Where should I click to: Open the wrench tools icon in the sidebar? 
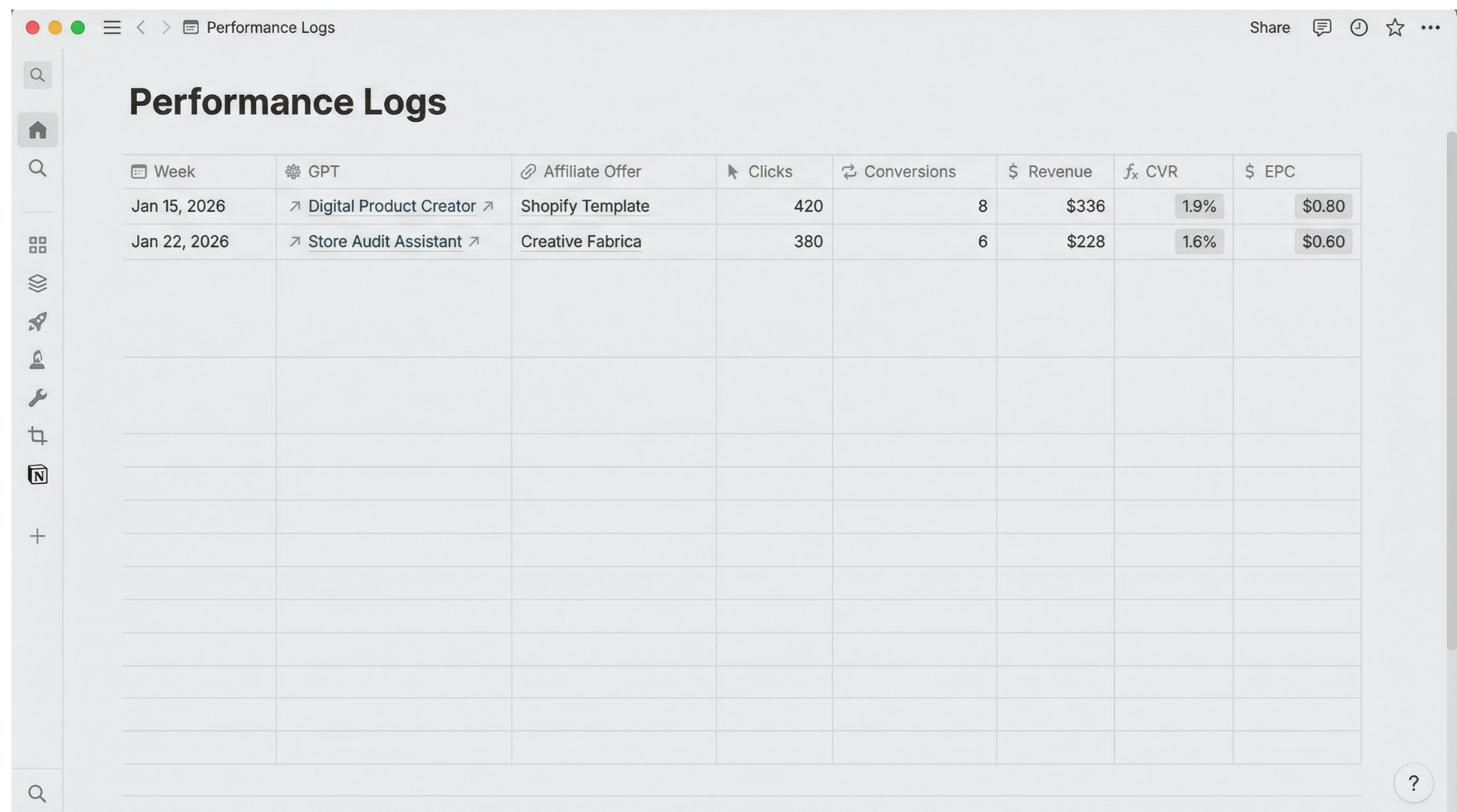click(x=37, y=397)
